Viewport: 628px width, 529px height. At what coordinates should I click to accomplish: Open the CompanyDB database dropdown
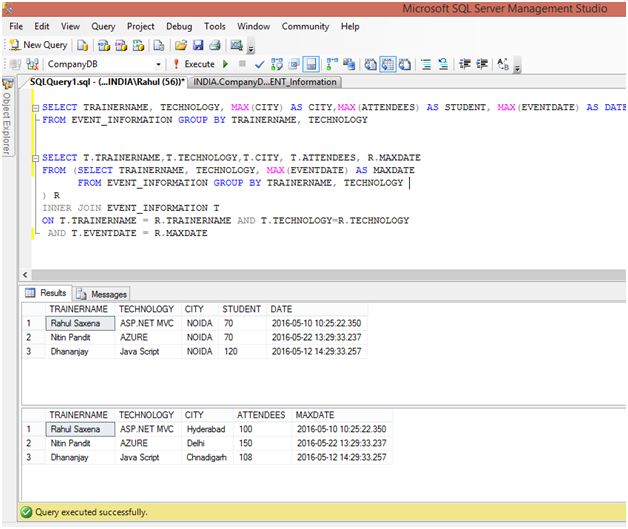click(159, 64)
